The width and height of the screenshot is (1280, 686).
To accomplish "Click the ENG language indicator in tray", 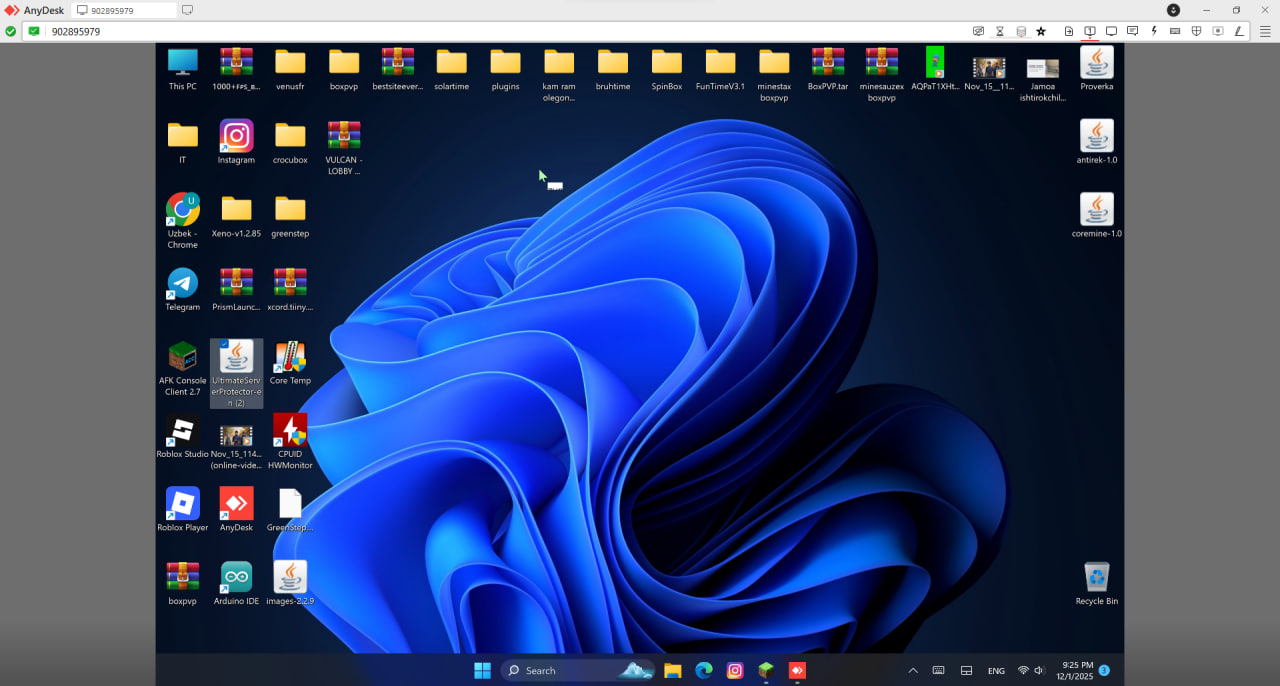I will [996, 671].
